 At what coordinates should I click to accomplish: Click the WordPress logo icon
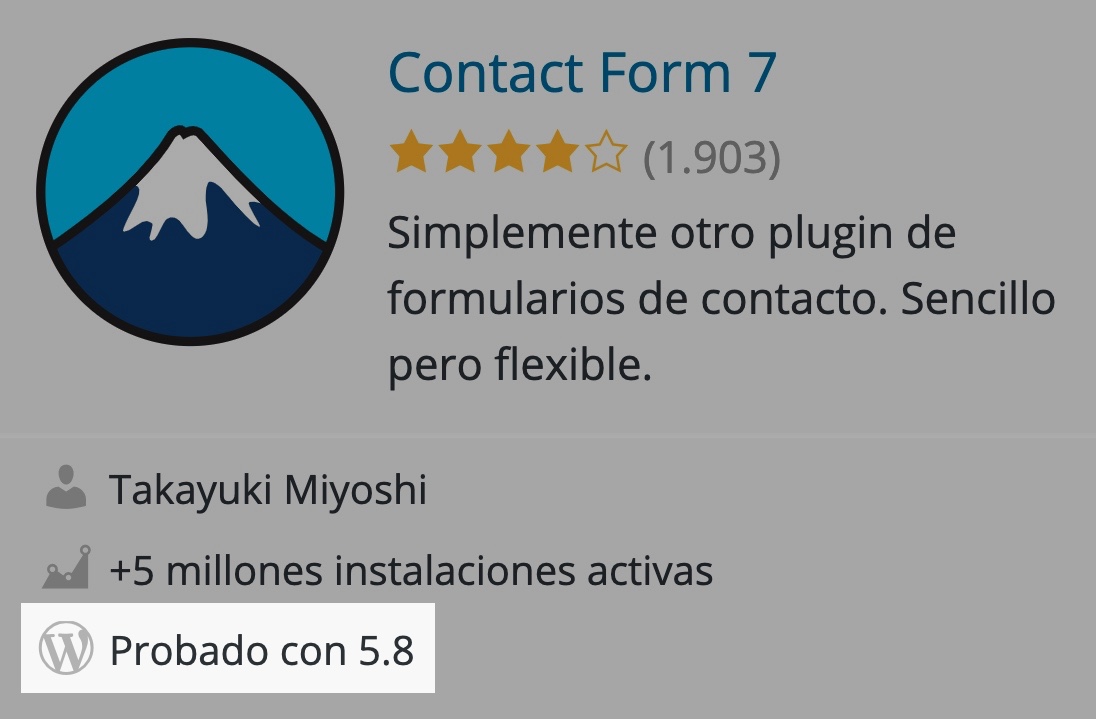click(x=66, y=648)
